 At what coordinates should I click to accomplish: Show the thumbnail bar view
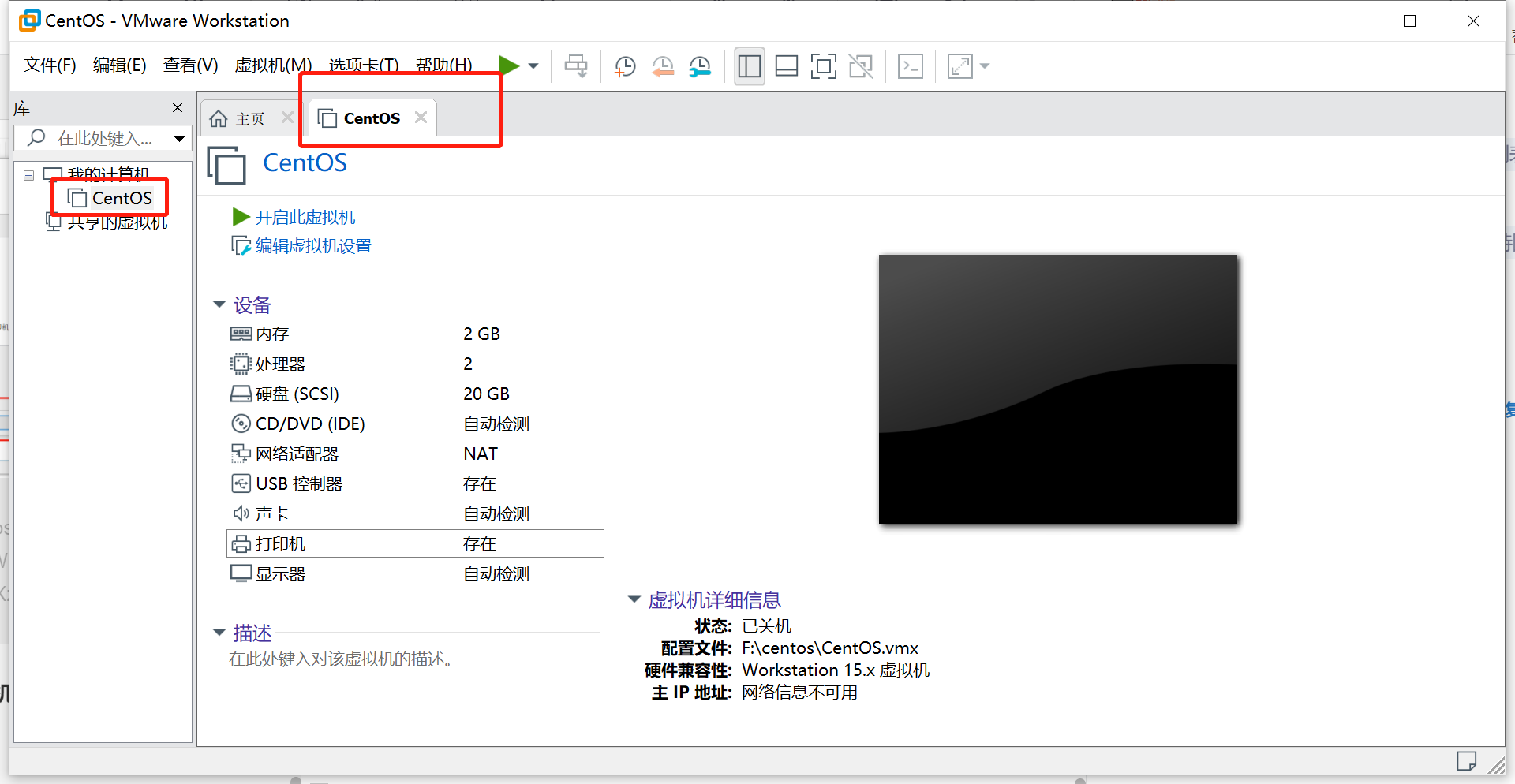pos(786,66)
